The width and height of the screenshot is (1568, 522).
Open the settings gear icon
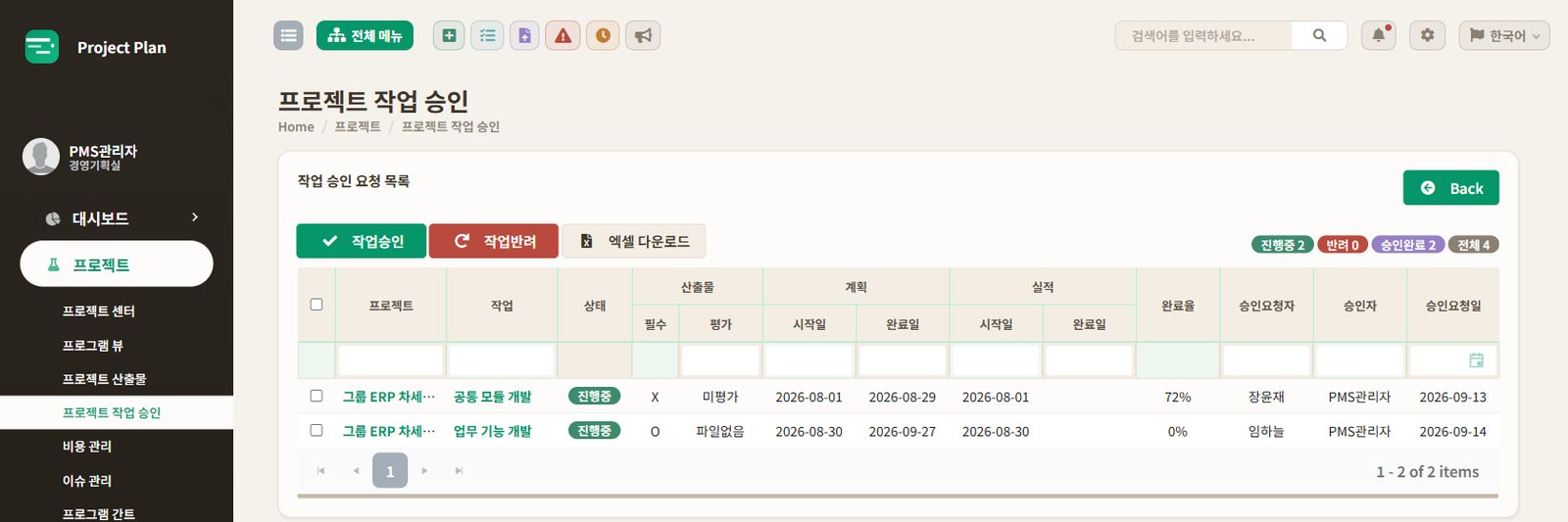click(x=1427, y=35)
